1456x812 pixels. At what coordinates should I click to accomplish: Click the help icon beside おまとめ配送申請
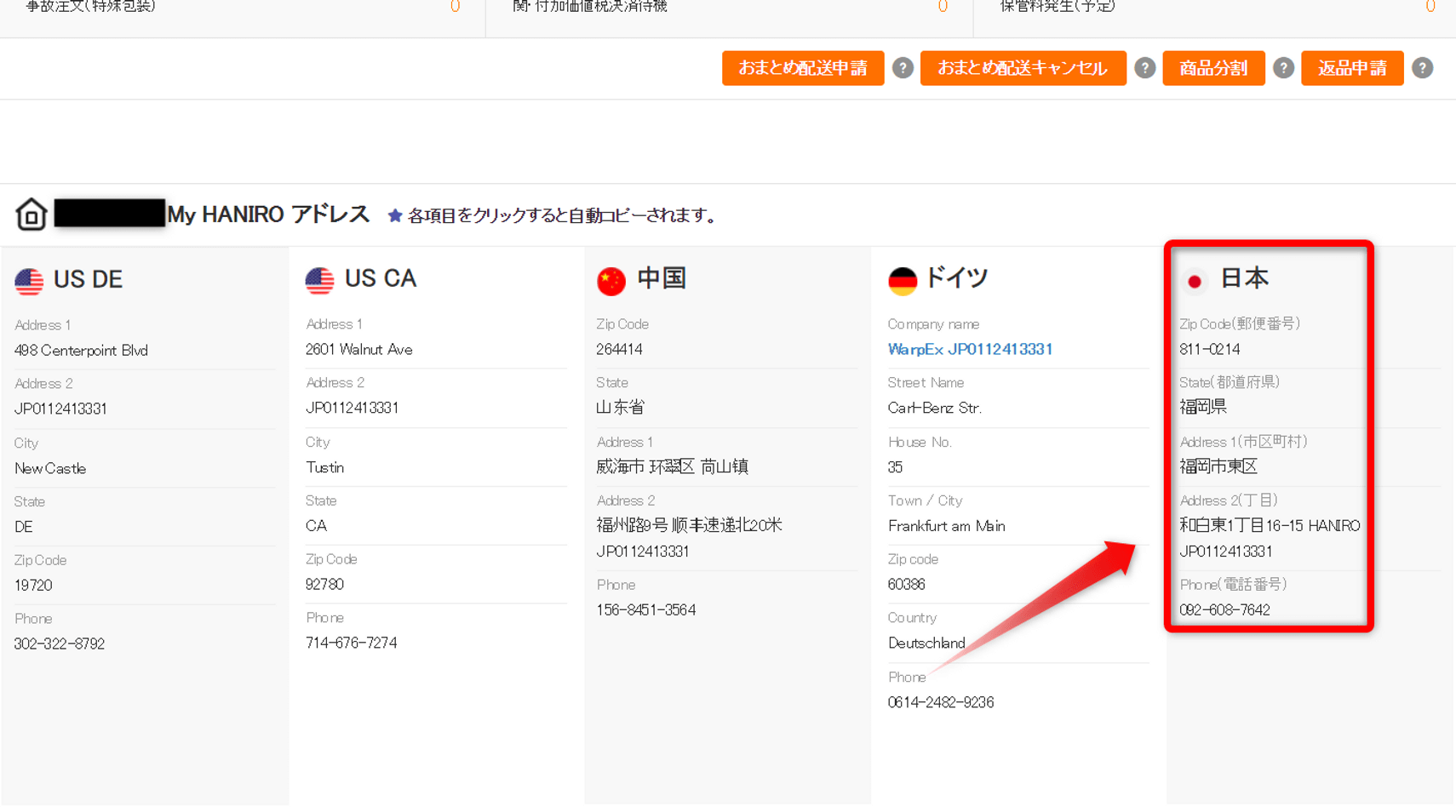(903, 68)
